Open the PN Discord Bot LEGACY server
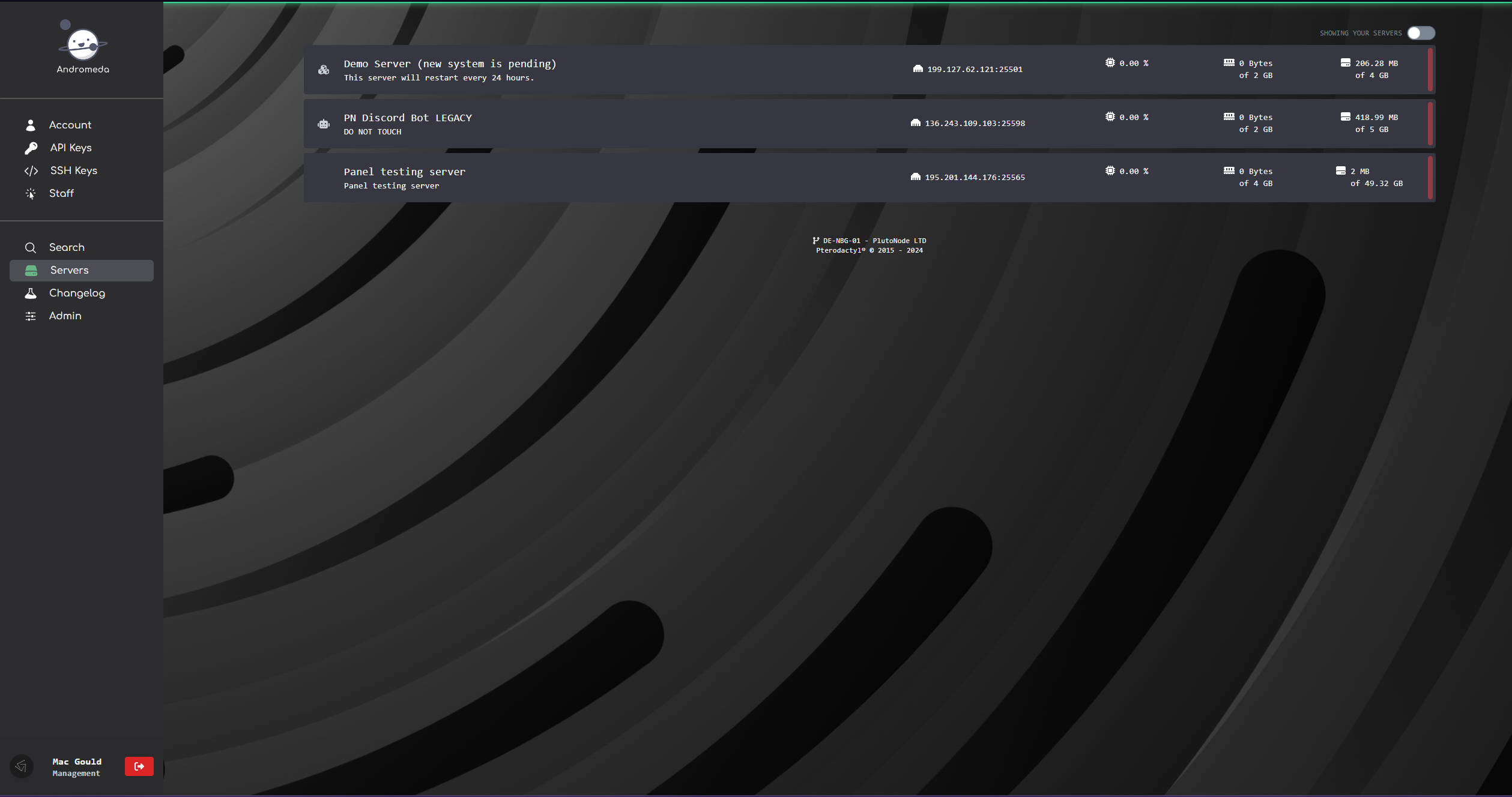Viewport: 1512px width, 797px height. (869, 124)
